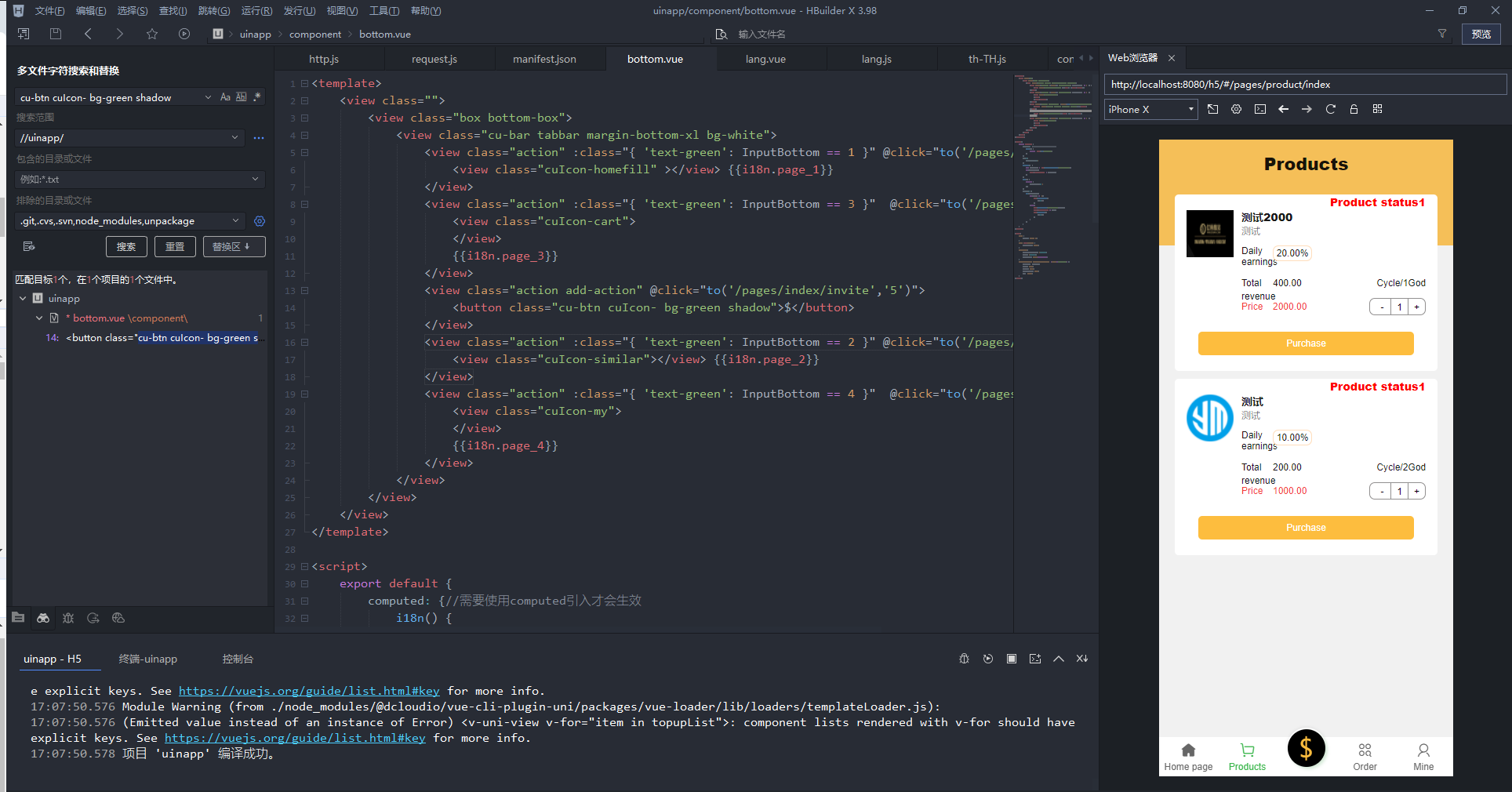
Task: Switch to the request.js editor tab
Action: pos(434,59)
